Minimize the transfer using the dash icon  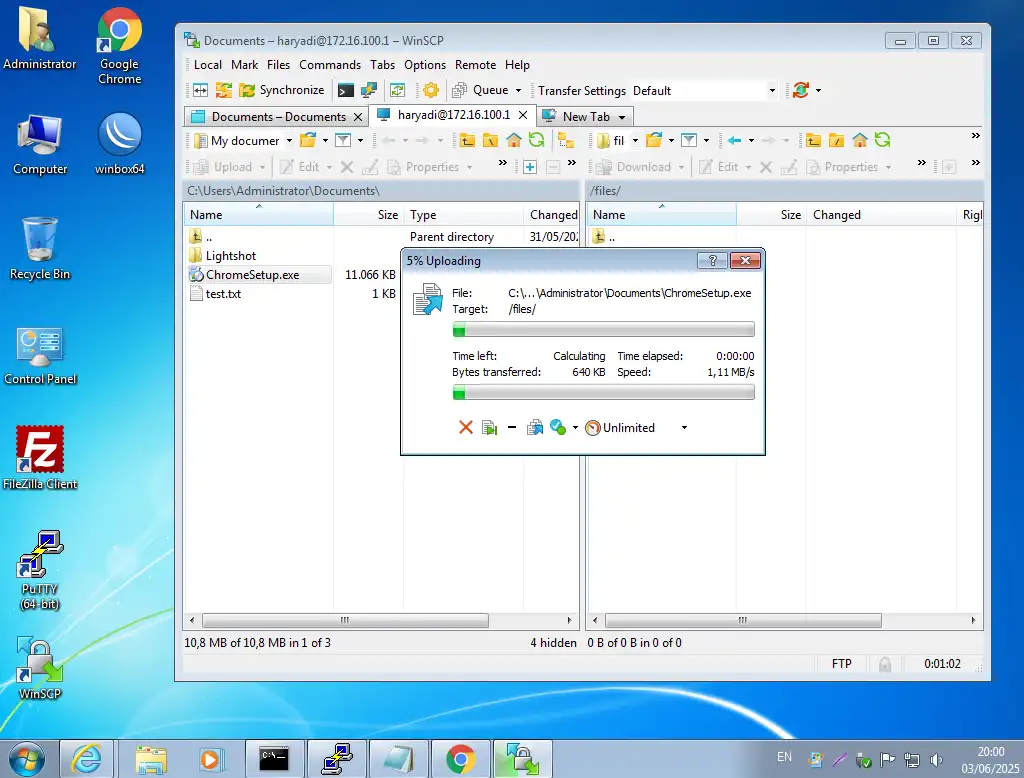pyautogui.click(x=512, y=428)
